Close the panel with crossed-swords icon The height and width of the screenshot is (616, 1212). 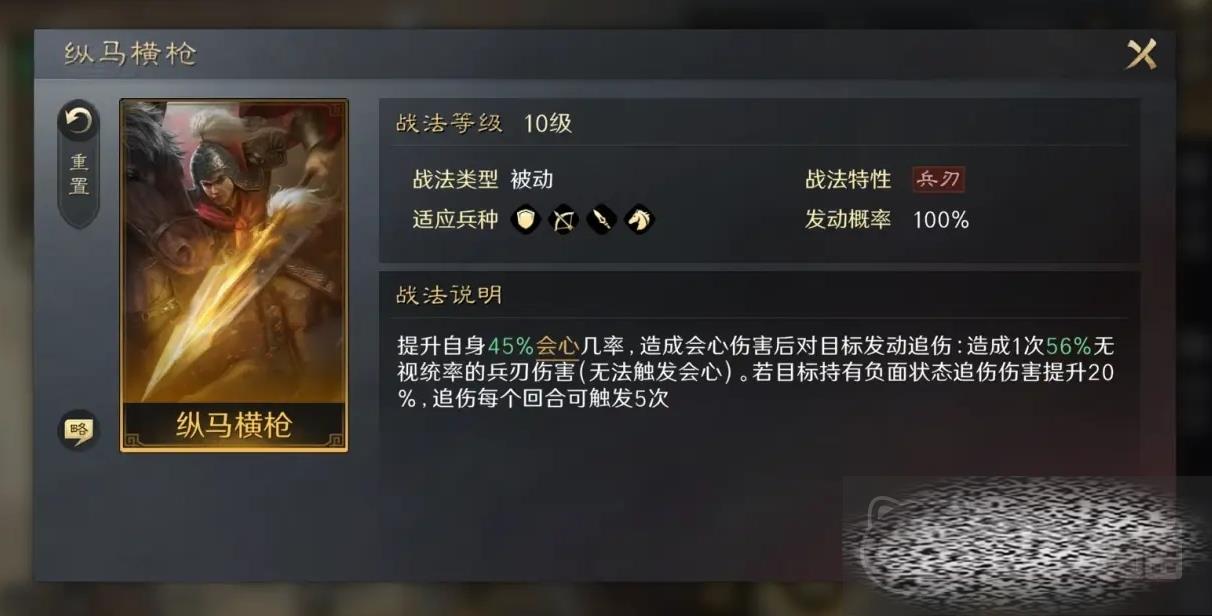click(1141, 54)
